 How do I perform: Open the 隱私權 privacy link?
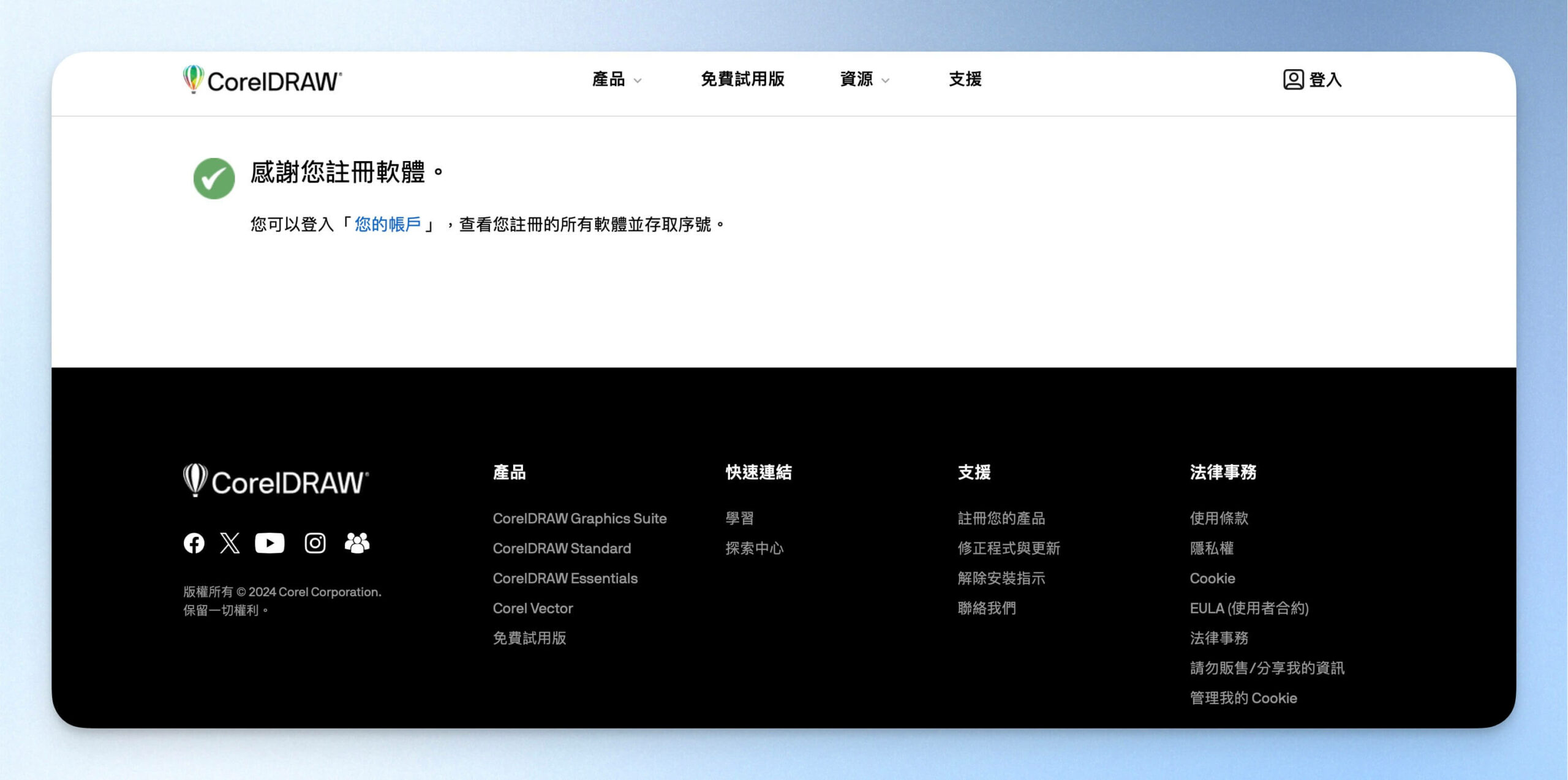1212,549
